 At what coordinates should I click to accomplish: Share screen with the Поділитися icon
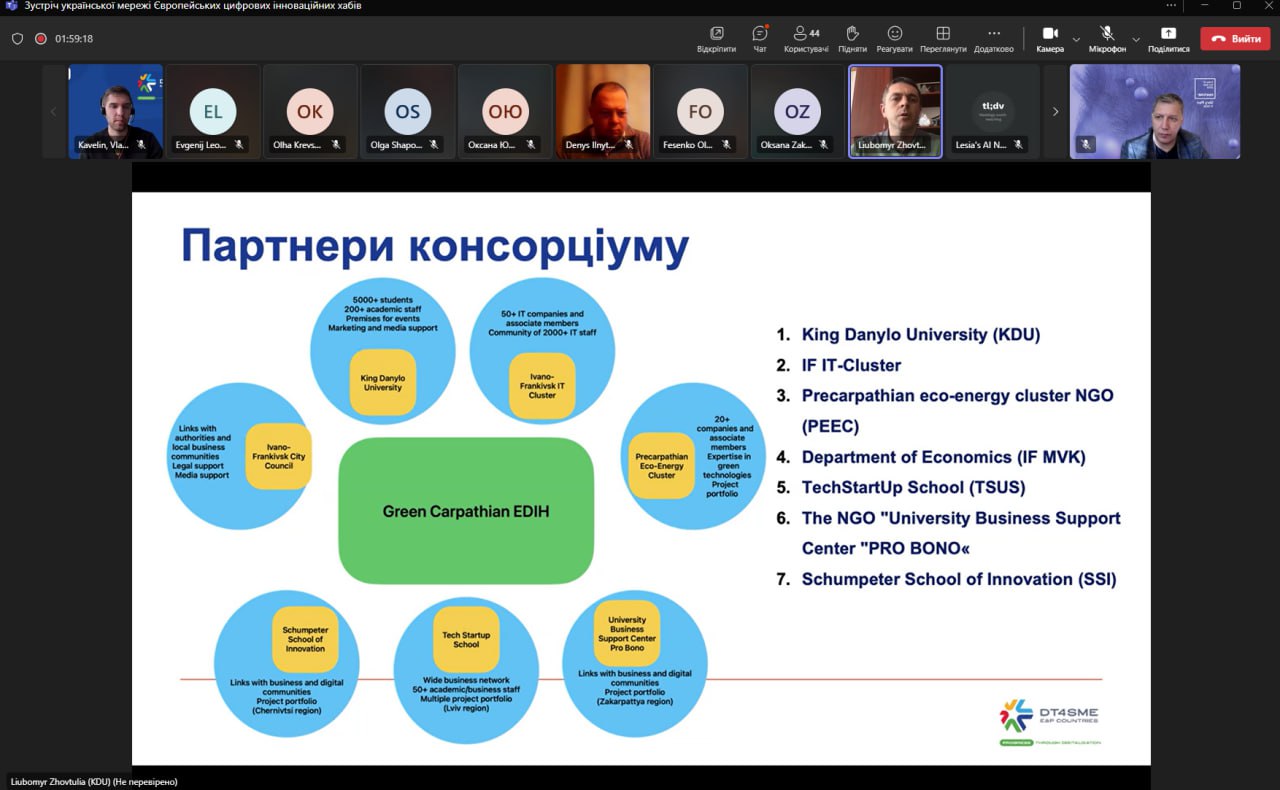point(1168,38)
